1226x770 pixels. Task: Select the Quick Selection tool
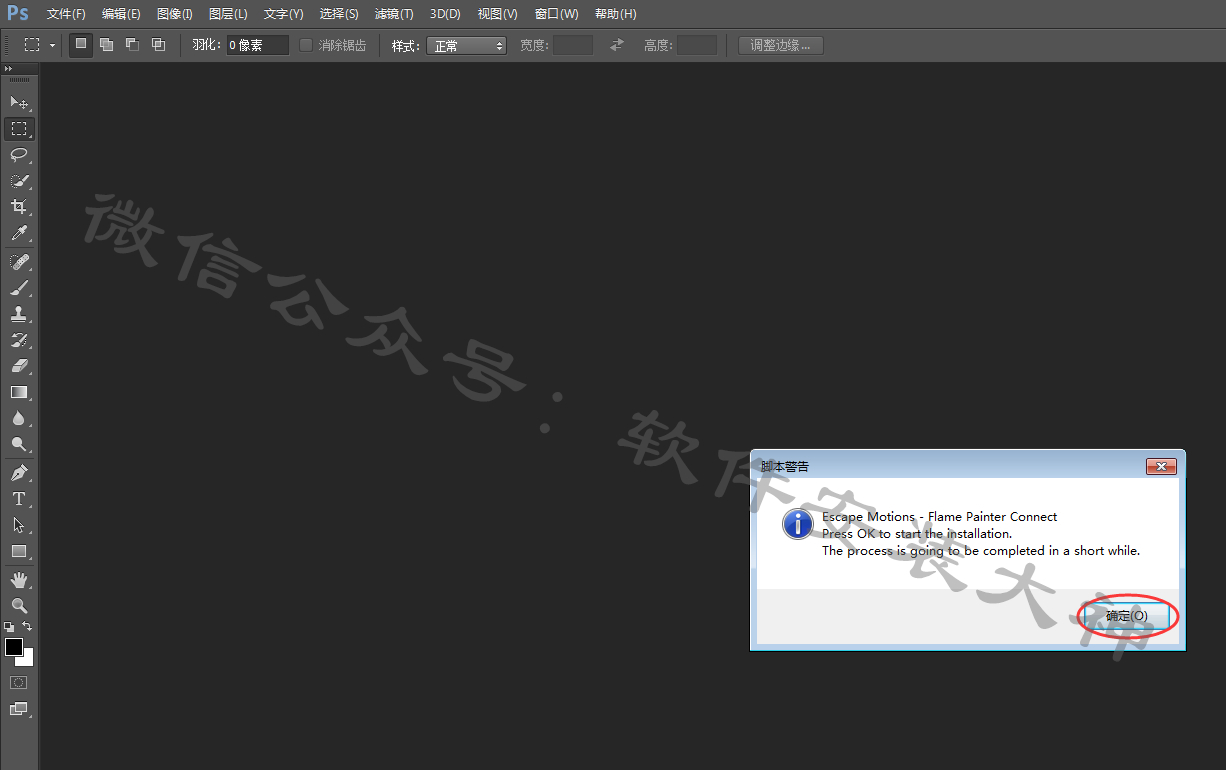click(19, 181)
